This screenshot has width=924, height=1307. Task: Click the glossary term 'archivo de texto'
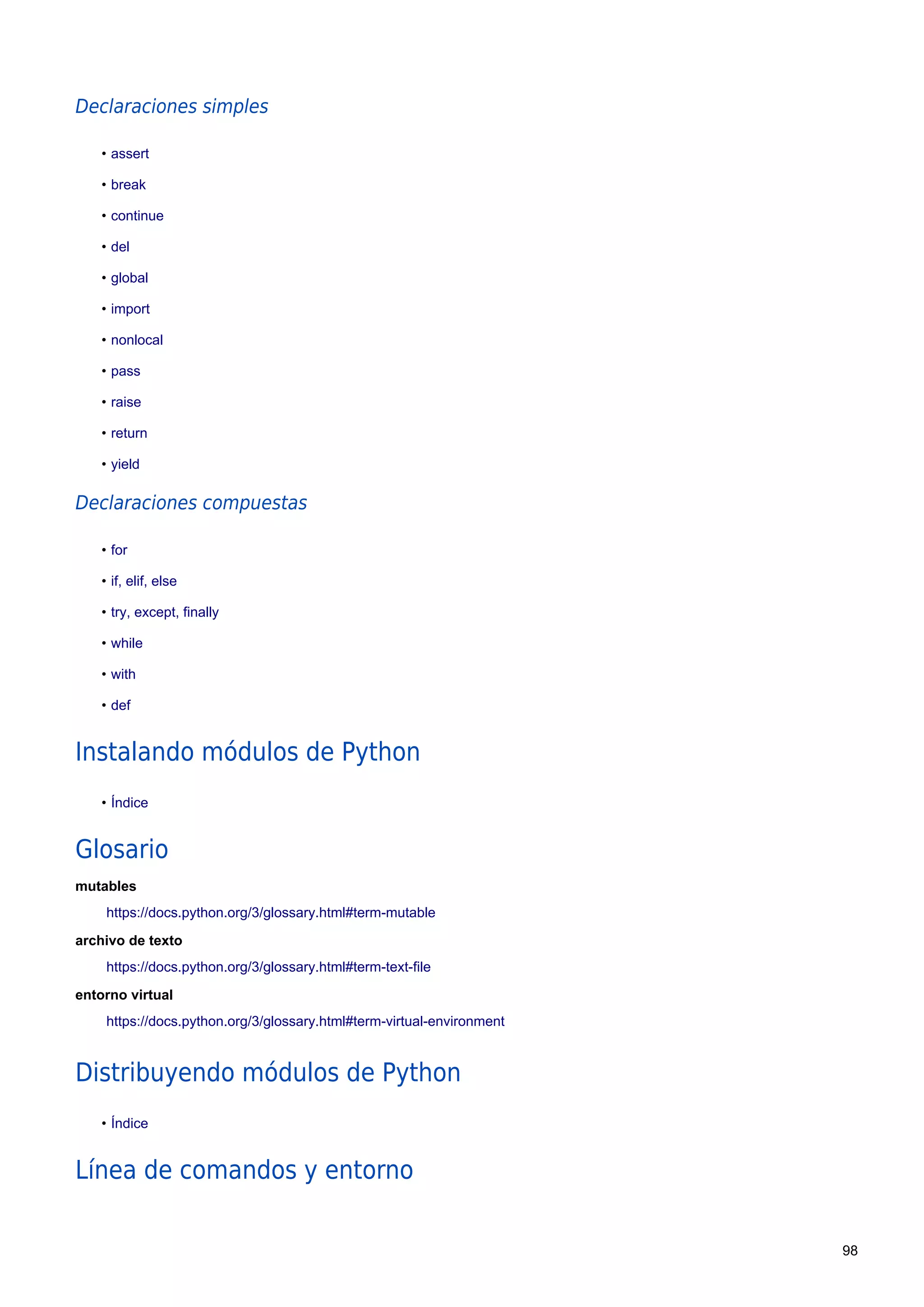point(129,941)
